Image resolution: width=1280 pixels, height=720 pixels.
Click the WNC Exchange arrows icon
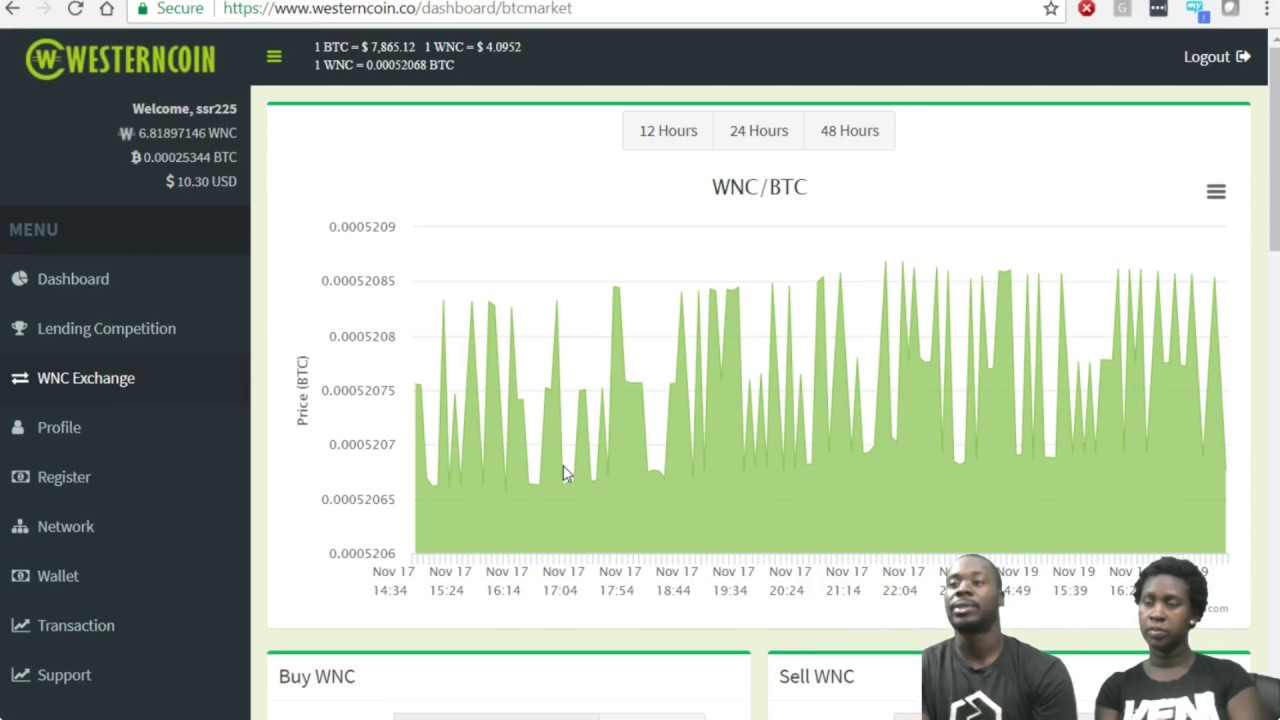pos(20,378)
